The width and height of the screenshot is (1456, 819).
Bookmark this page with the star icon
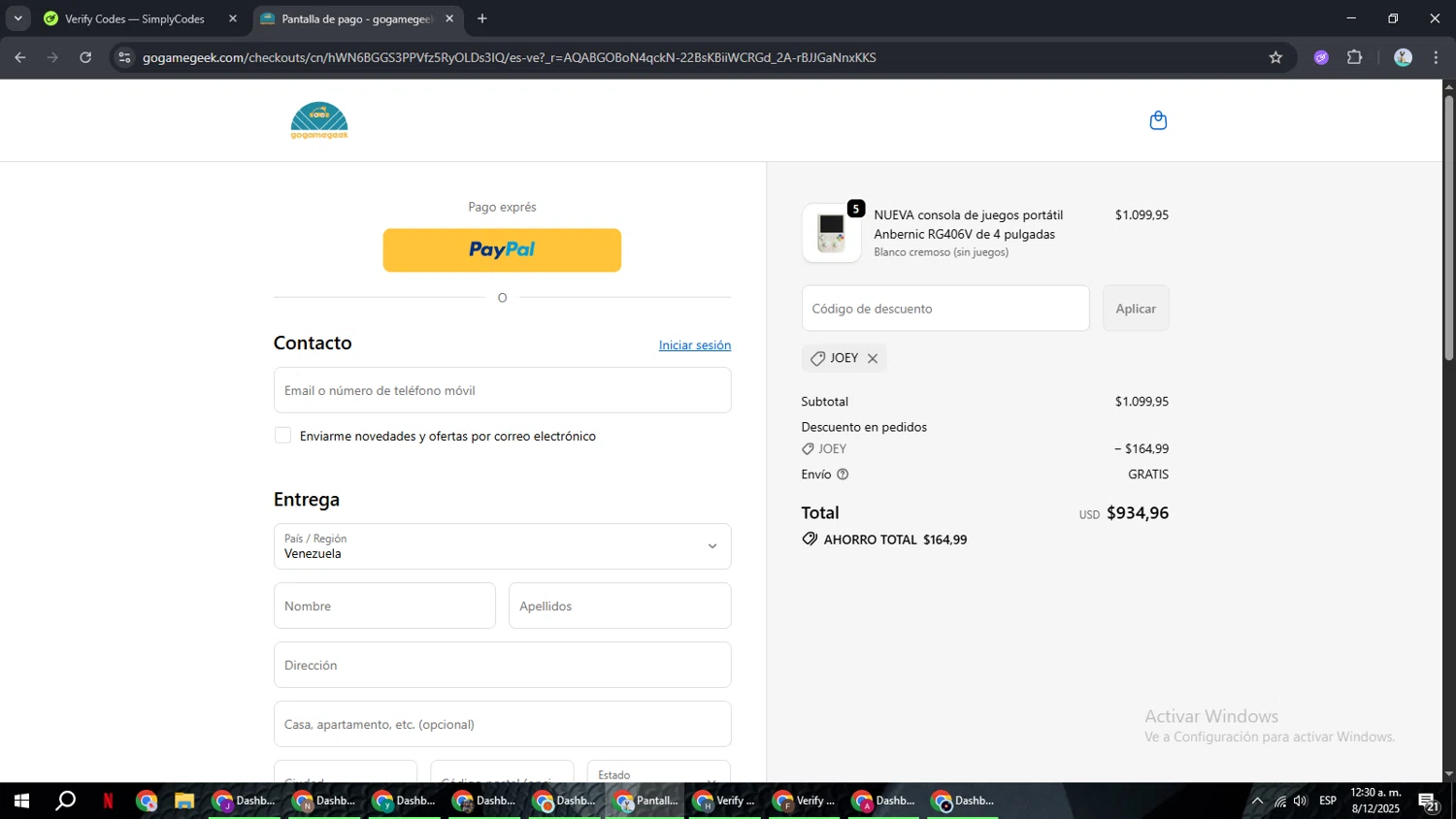click(x=1275, y=57)
